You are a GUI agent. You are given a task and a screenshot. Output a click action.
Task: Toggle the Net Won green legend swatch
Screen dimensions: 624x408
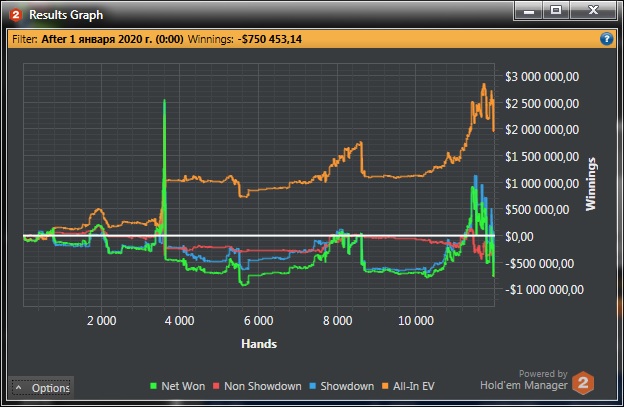click(153, 386)
